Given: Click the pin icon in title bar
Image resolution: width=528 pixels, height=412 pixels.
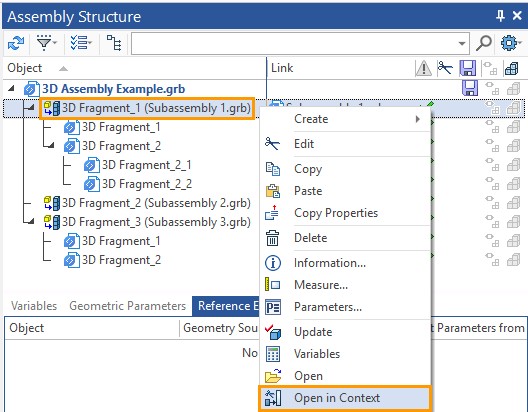Looking at the screenshot, I should click(500, 15).
